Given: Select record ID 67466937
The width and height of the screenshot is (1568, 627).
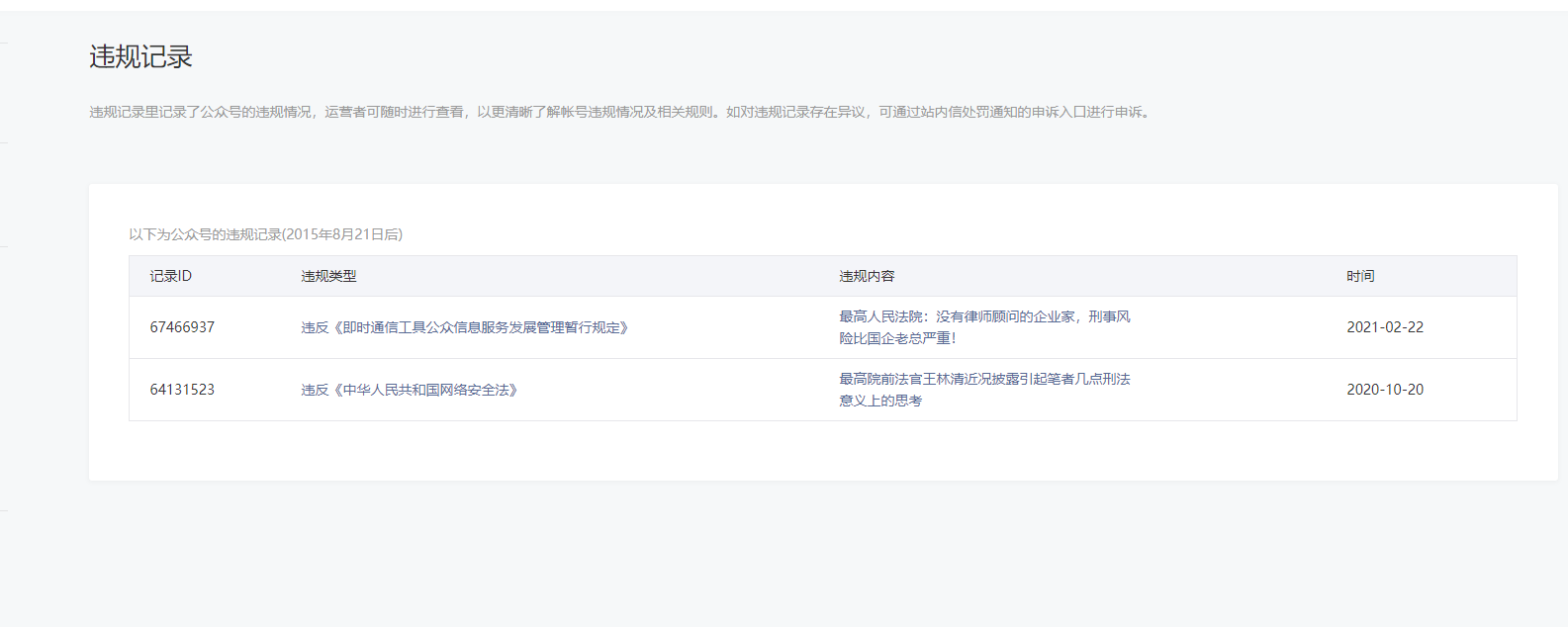Looking at the screenshot, I should coord(182,327).
